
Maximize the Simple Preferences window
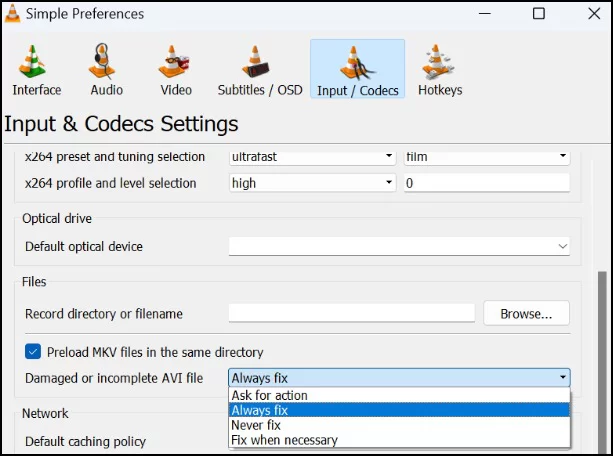tap(539, 14)
